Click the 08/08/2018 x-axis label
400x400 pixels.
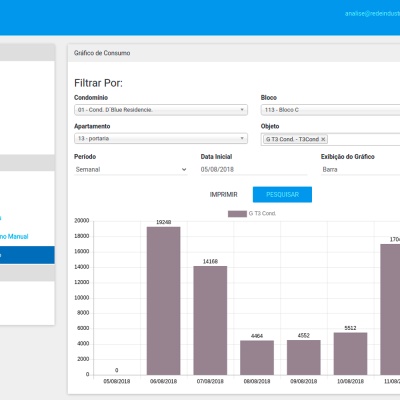[x=257, y=381]
